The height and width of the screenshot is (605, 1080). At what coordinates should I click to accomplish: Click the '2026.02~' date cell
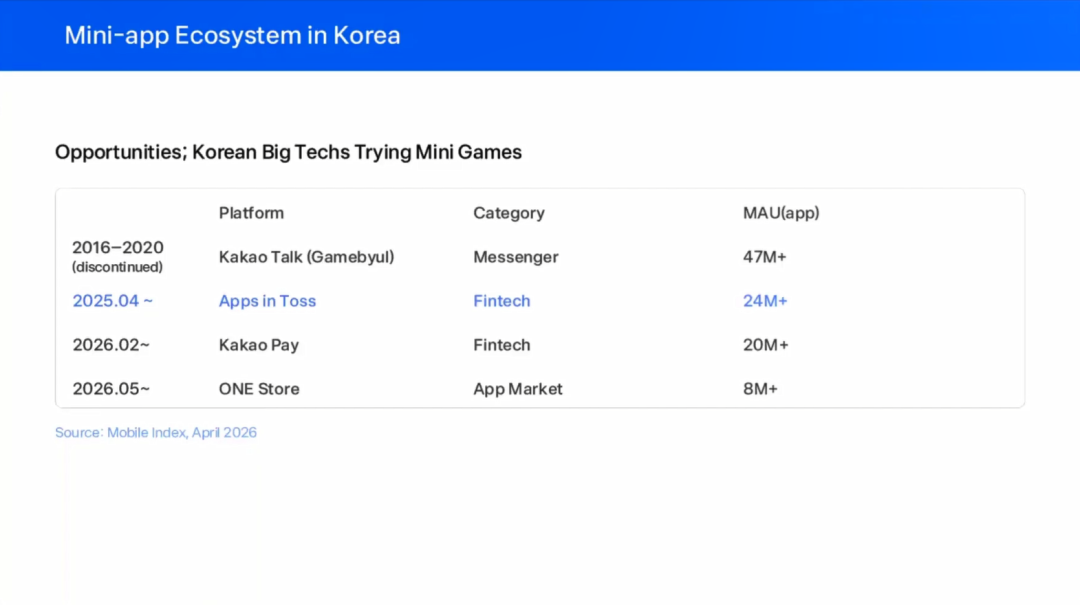pos(110,345)
